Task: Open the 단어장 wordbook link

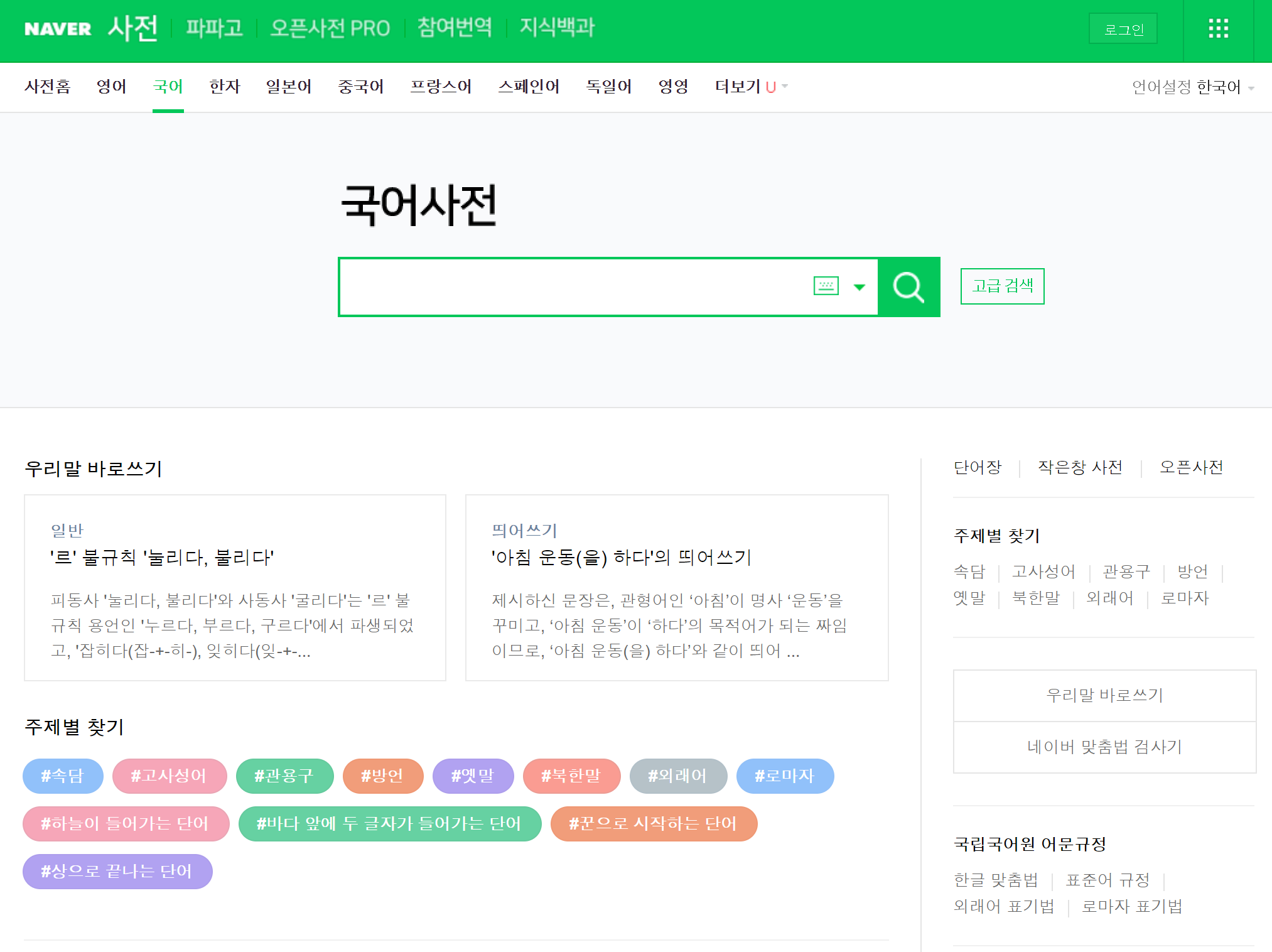Action: 978,467
